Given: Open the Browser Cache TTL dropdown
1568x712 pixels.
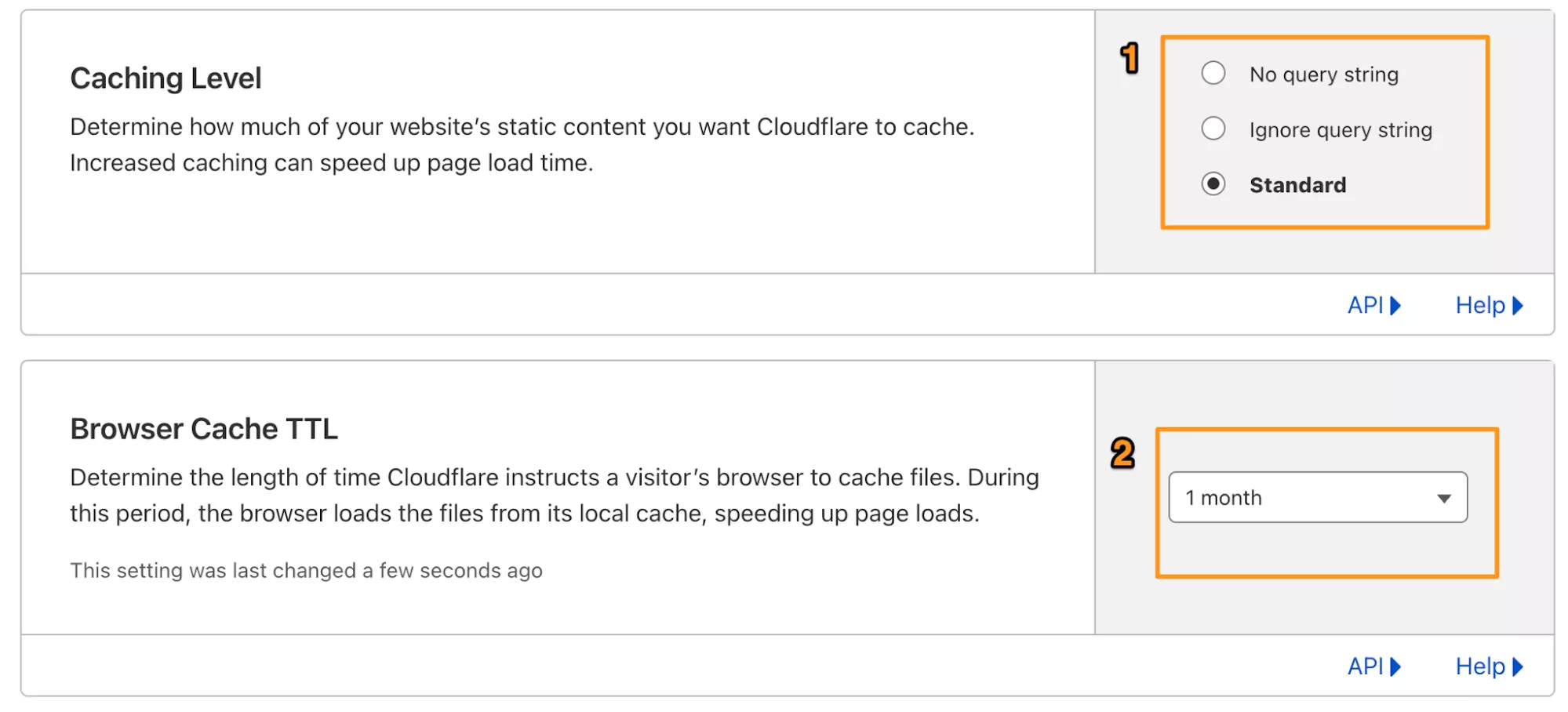Looking at the screenshot, I should coord(1318,496).
